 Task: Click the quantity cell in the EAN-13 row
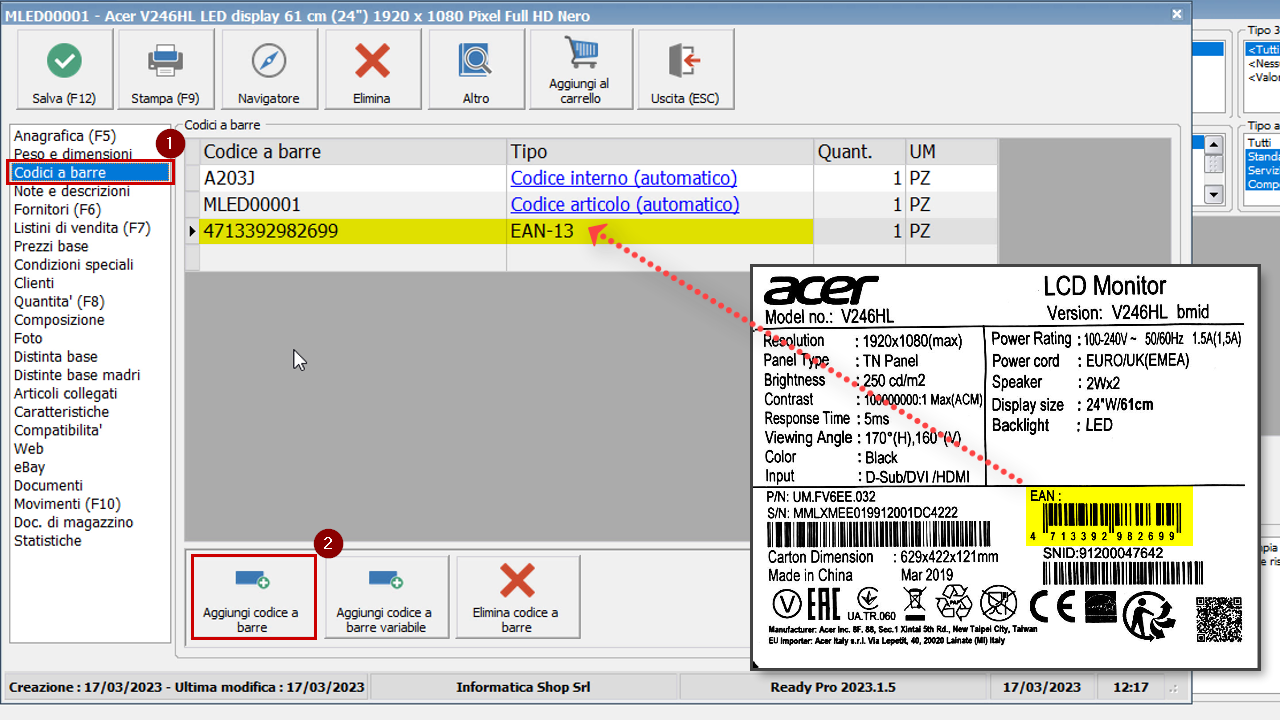[x=859, y=232]
